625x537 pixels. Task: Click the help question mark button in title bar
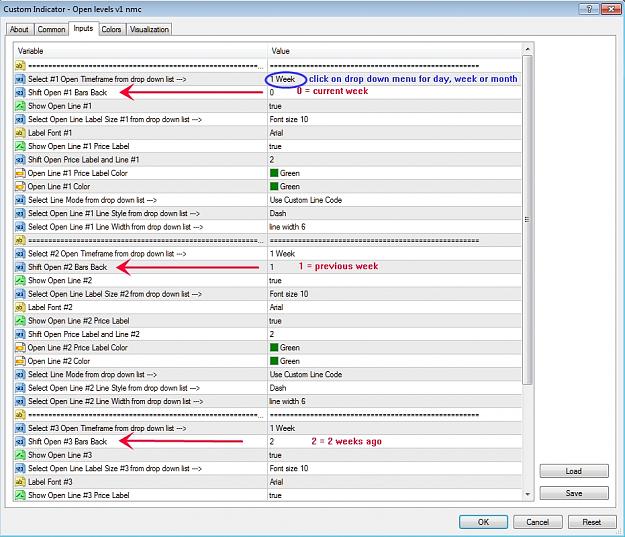(590, 9)
